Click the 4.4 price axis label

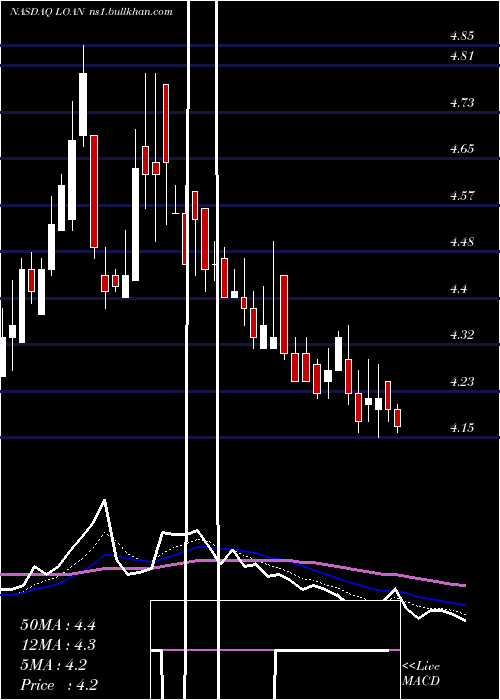click(x=458, y=289)
